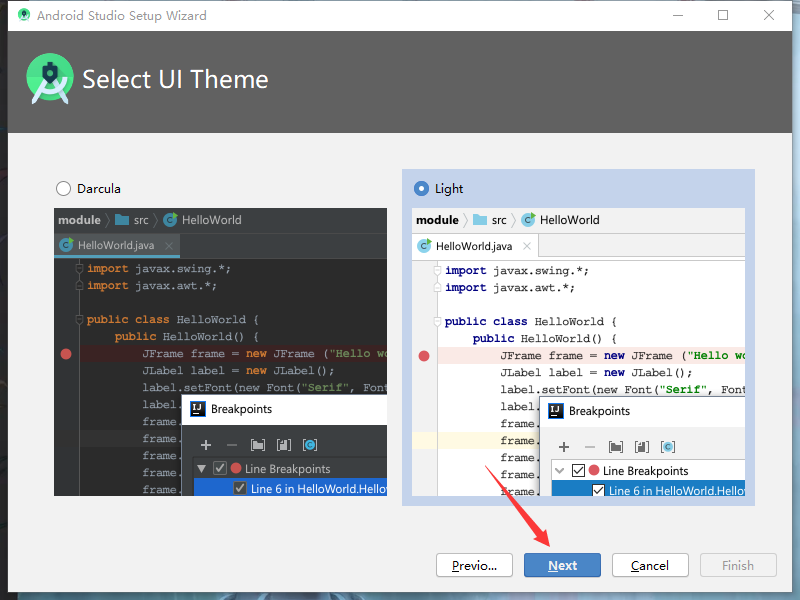The image size is (800, 600).
Task: Click the Light theme preview image
Action: click(x=578, y=352)
